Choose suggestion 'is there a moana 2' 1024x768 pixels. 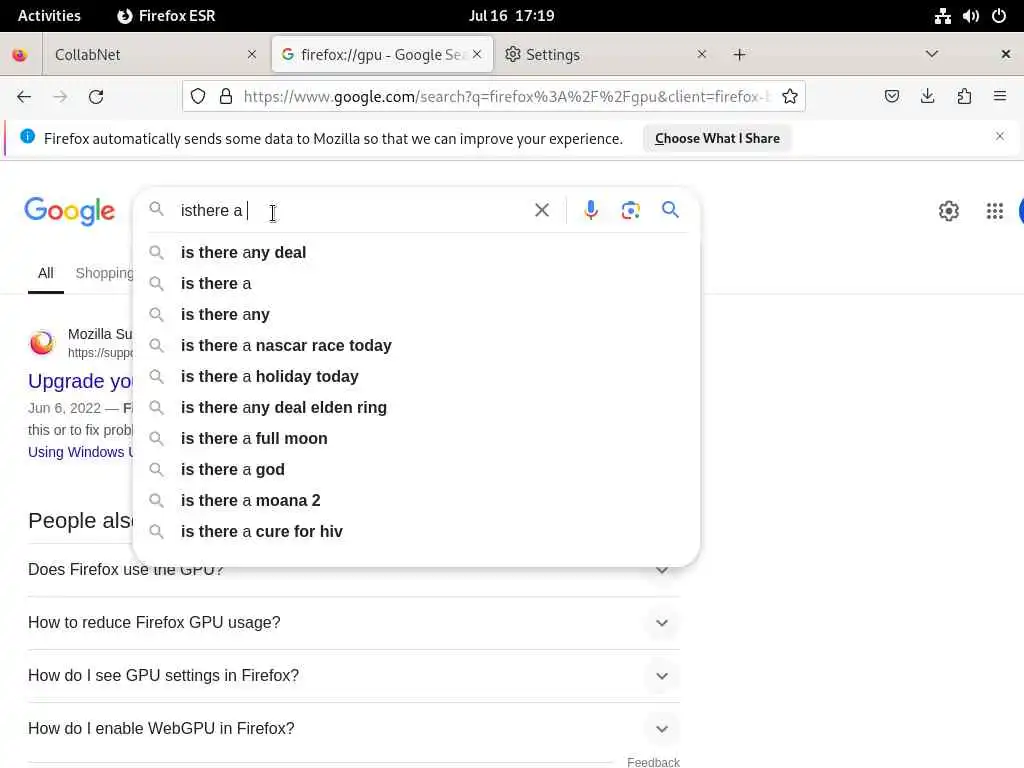tap(416, 500)
